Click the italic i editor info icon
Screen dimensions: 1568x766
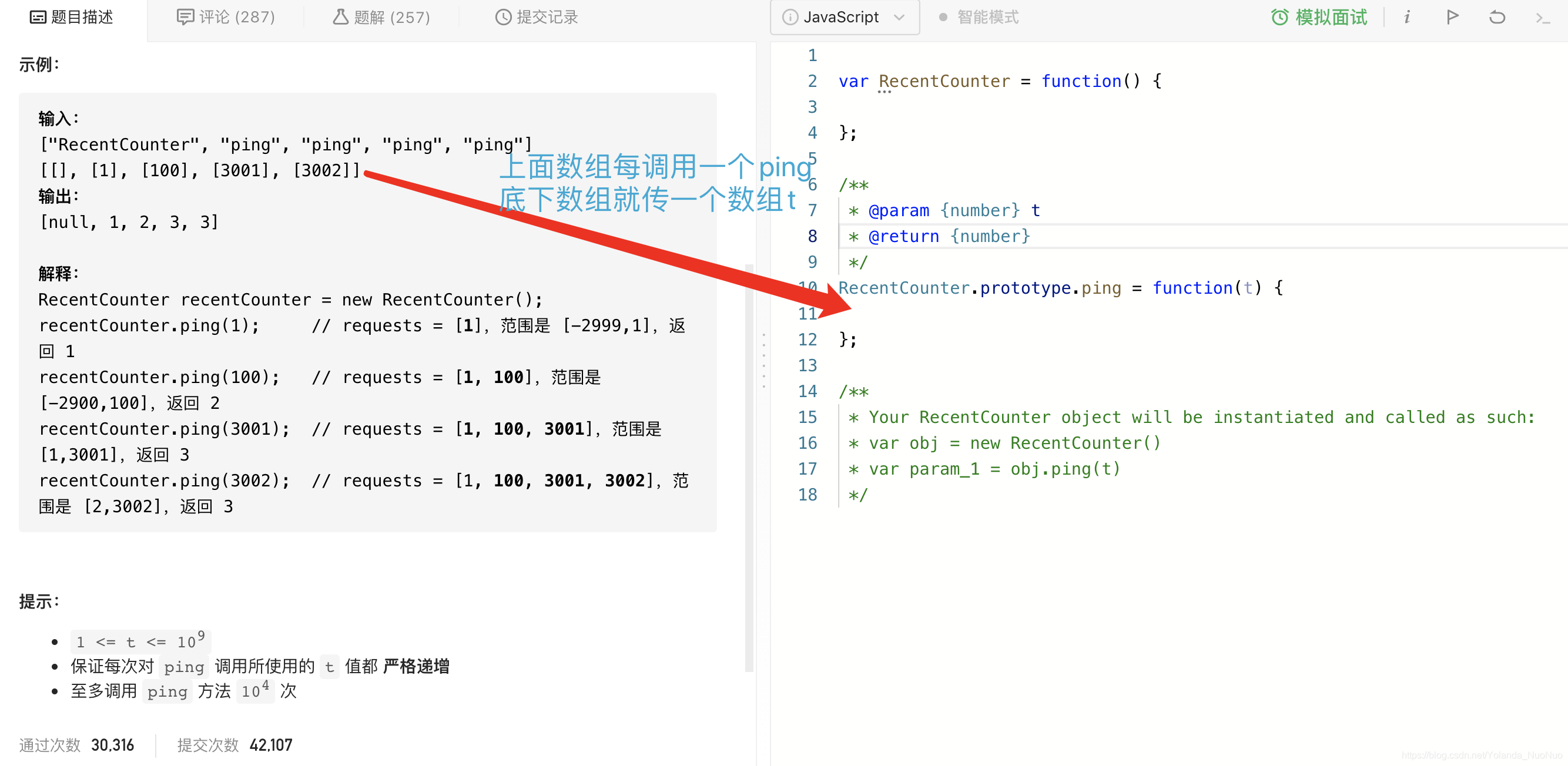1407,17
